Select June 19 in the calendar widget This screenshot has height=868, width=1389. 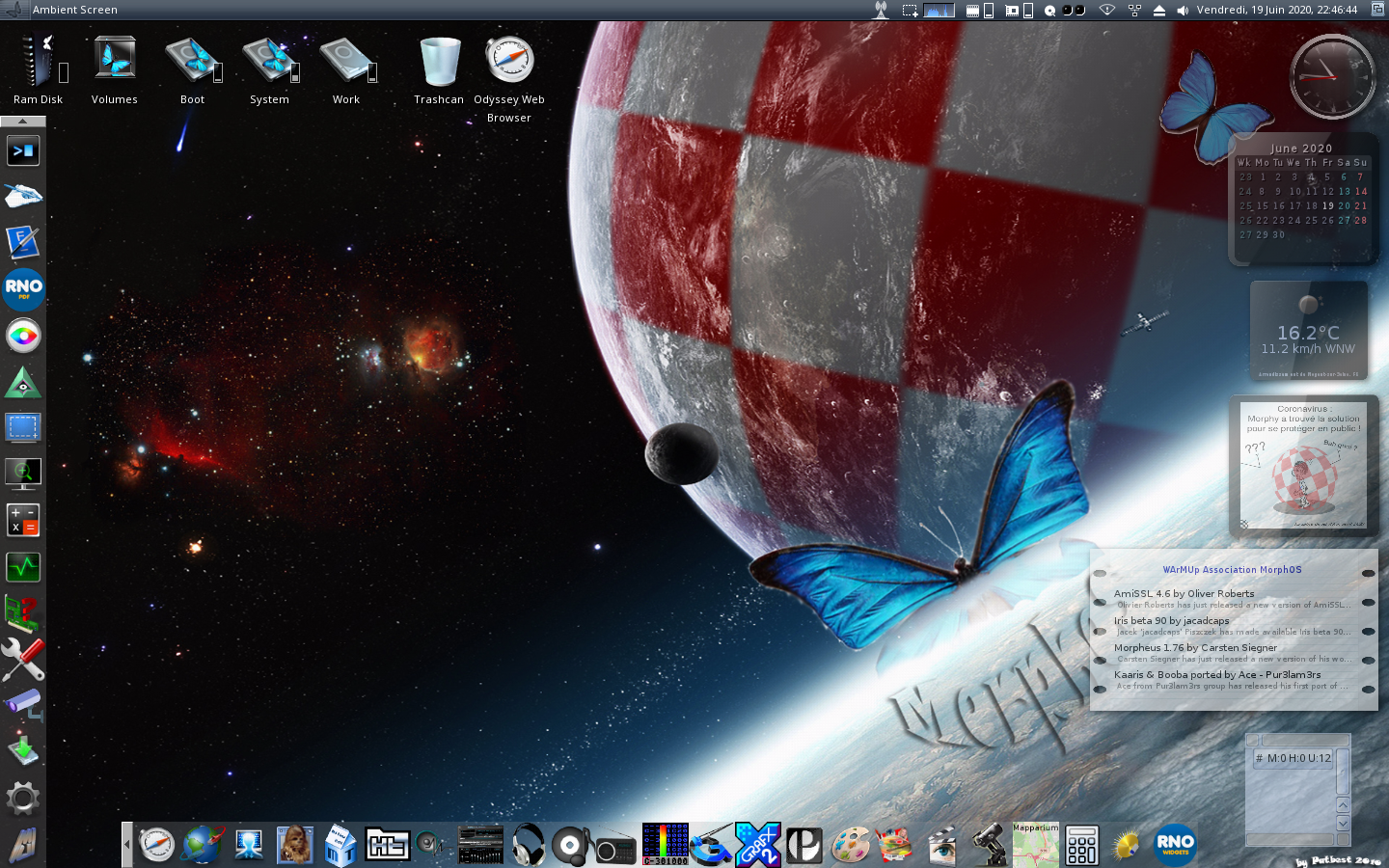pyautogui.click(x=1328, y=205)
